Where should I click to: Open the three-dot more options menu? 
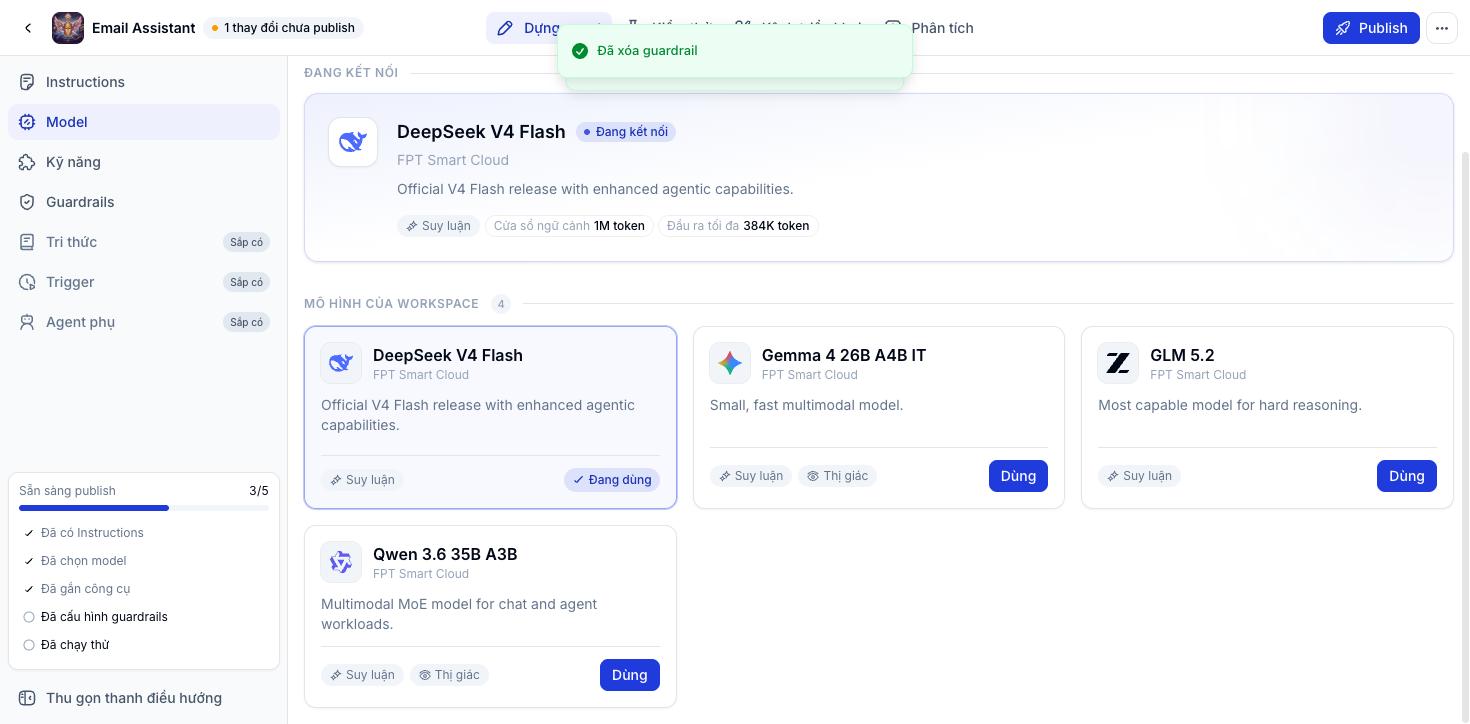point(1441,28)
